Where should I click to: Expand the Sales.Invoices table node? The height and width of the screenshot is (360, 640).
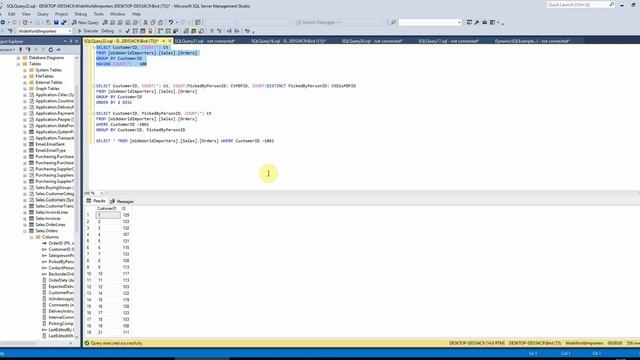pos(25,219)
